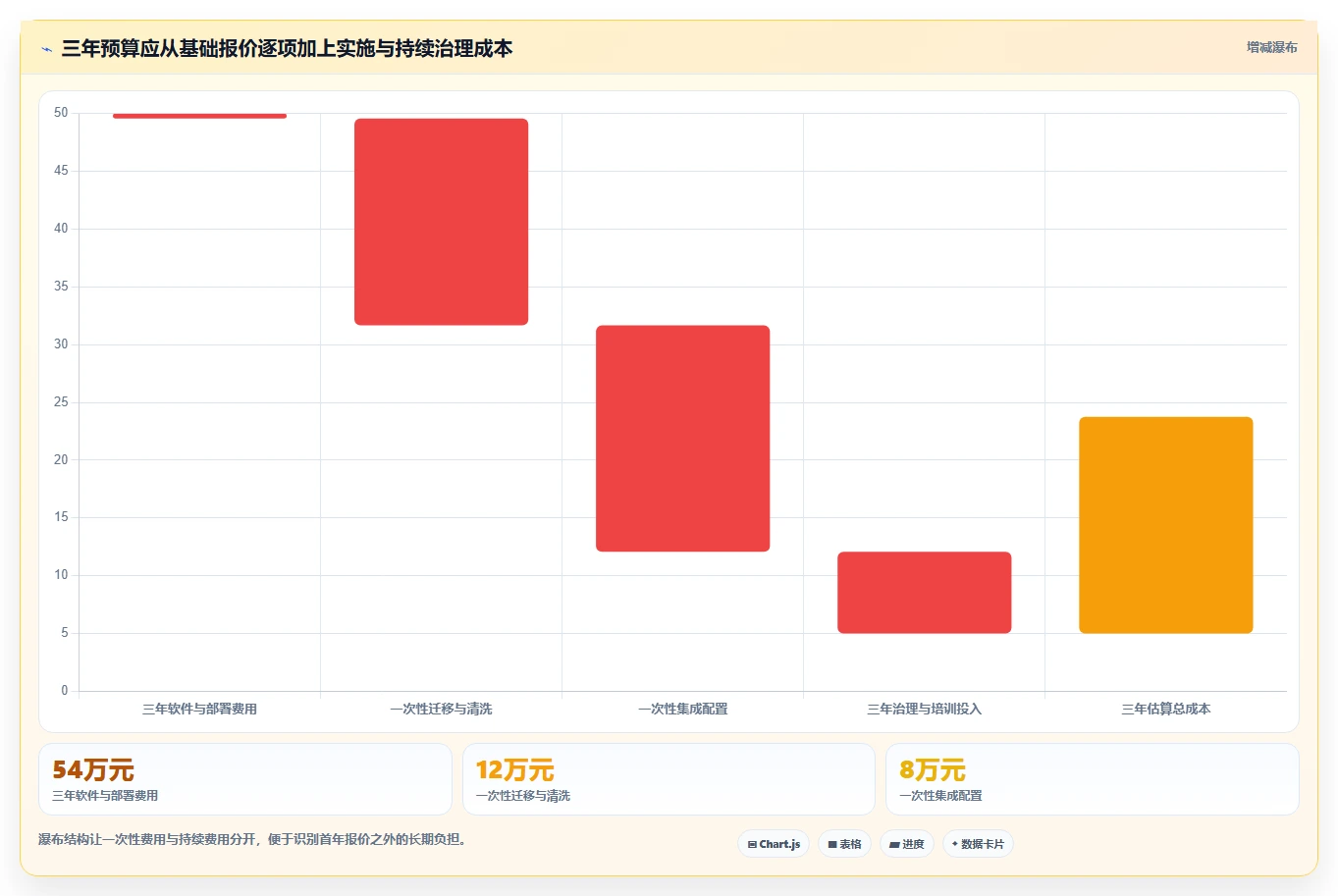Click y-axis tick label 20

point(61,459)
